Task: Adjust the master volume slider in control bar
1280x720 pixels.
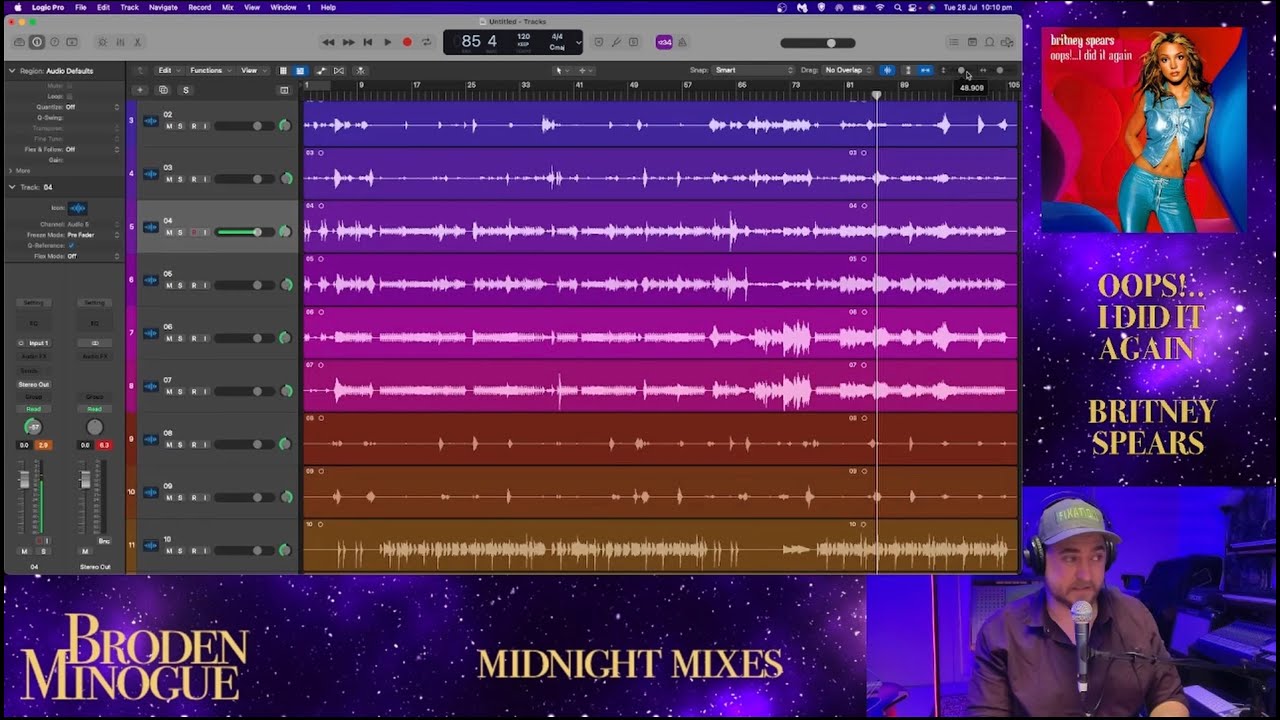Action: [x=818, y=43]
